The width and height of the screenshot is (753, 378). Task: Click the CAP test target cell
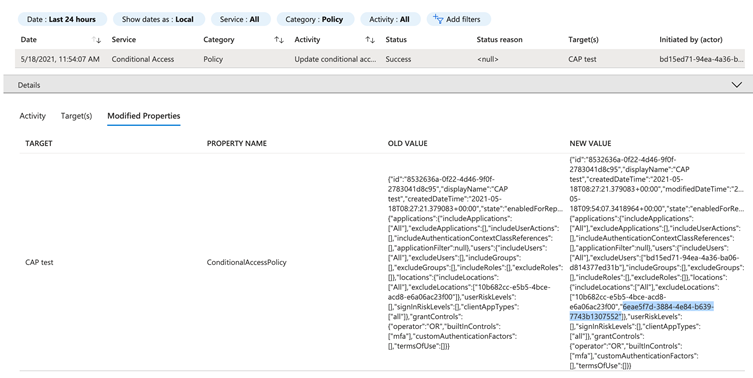click(39, 262)
